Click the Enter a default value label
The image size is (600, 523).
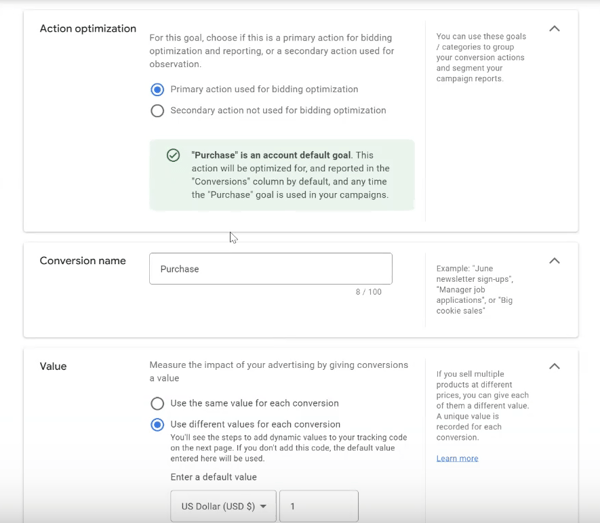[213, 477]
